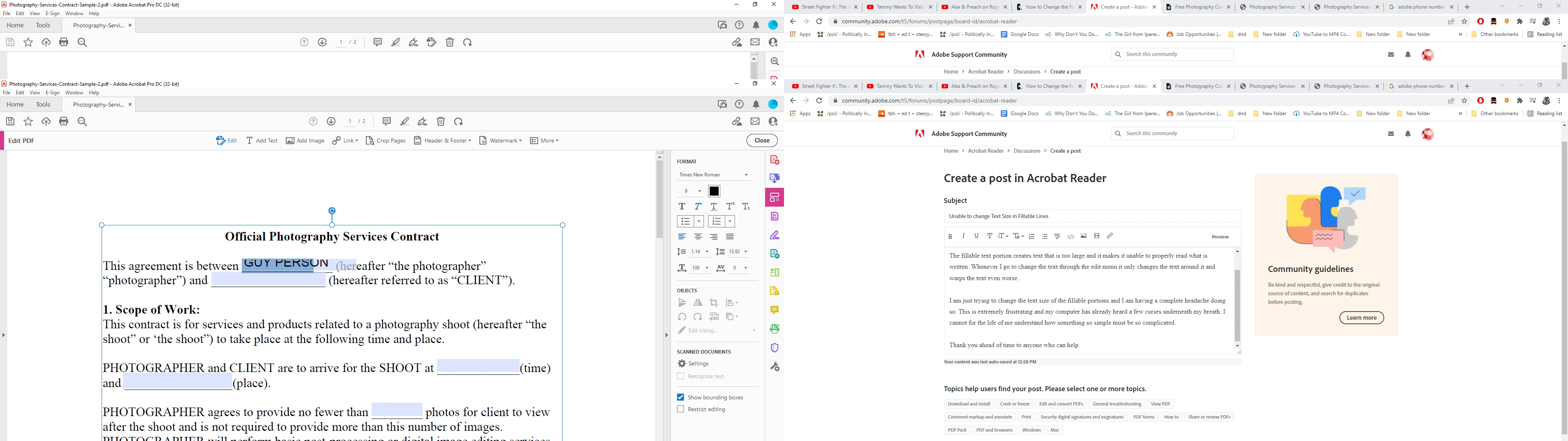Image resolution: width=1568 pixels, height=441 pixels.
Task: Select the Crop Pages tool
Action: pos(385,141)
